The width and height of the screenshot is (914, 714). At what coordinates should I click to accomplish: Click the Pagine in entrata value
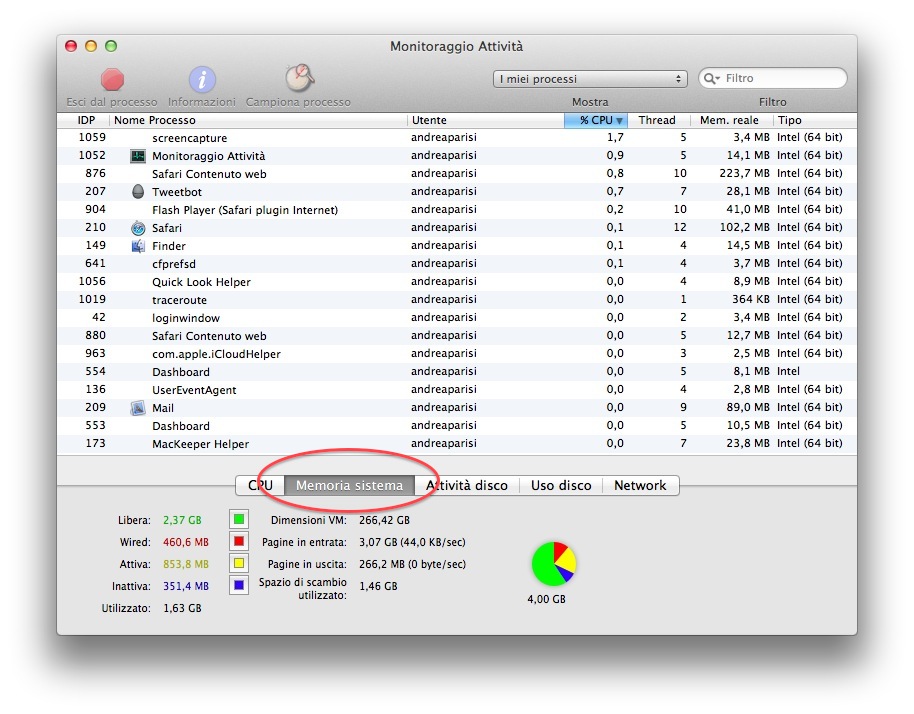coord(412,542)
